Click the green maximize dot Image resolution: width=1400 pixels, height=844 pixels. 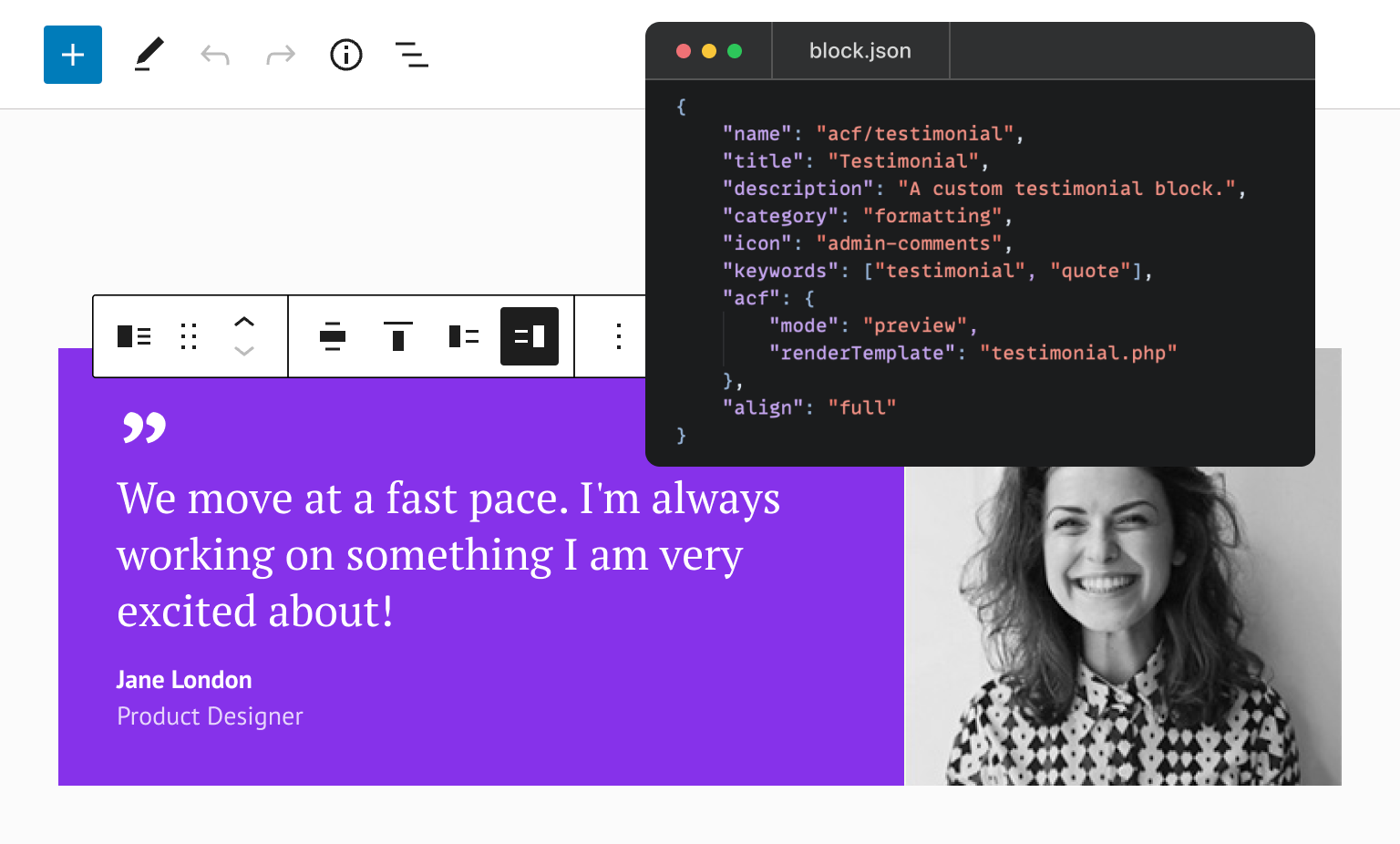[735, 51]
